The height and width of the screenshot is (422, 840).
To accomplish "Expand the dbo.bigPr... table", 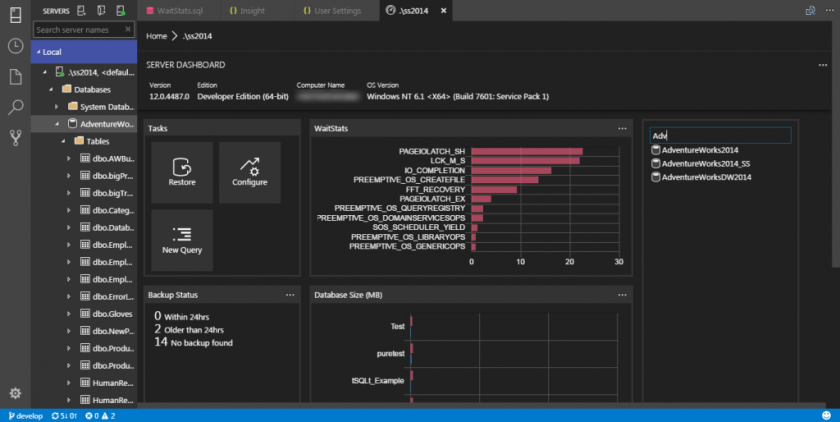I will point(69,176).
